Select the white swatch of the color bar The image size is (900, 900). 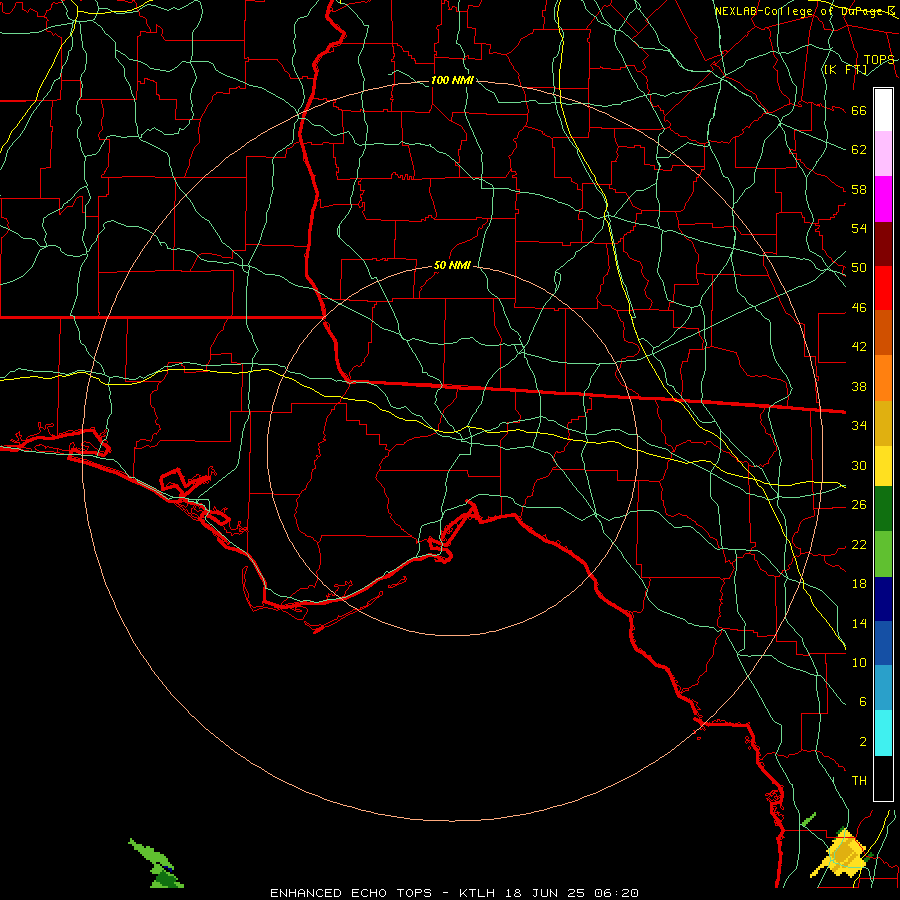pyautogui.click(x=883, y=110)
